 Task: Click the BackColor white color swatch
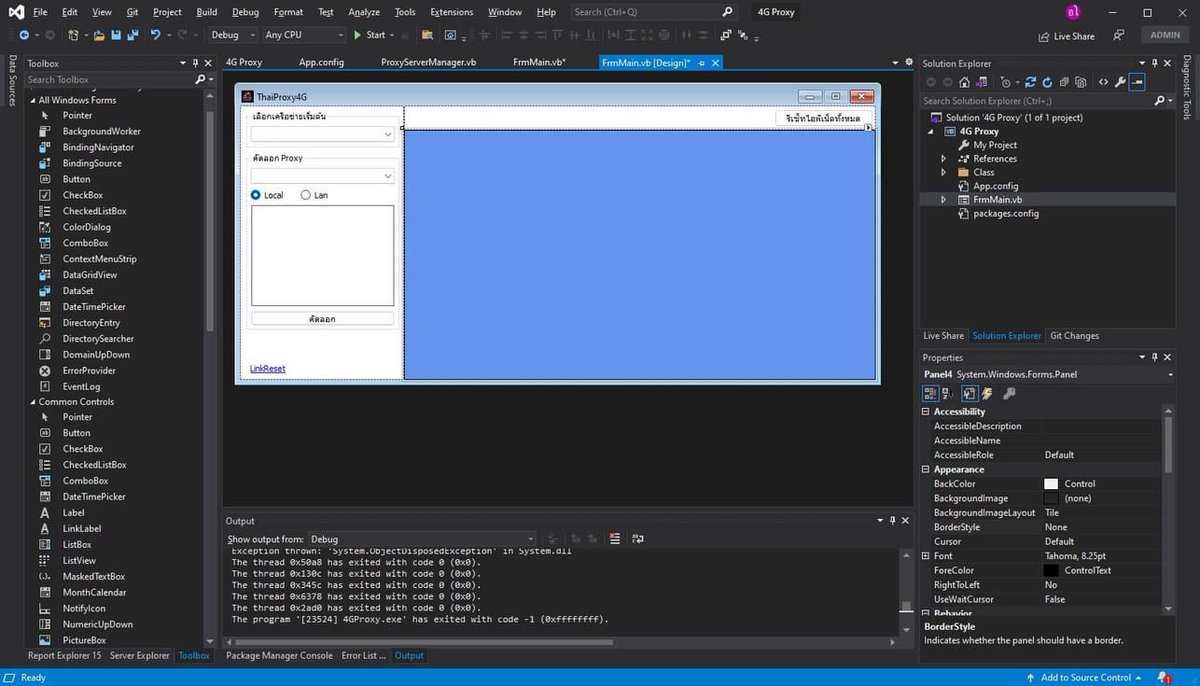[1051, 484]
